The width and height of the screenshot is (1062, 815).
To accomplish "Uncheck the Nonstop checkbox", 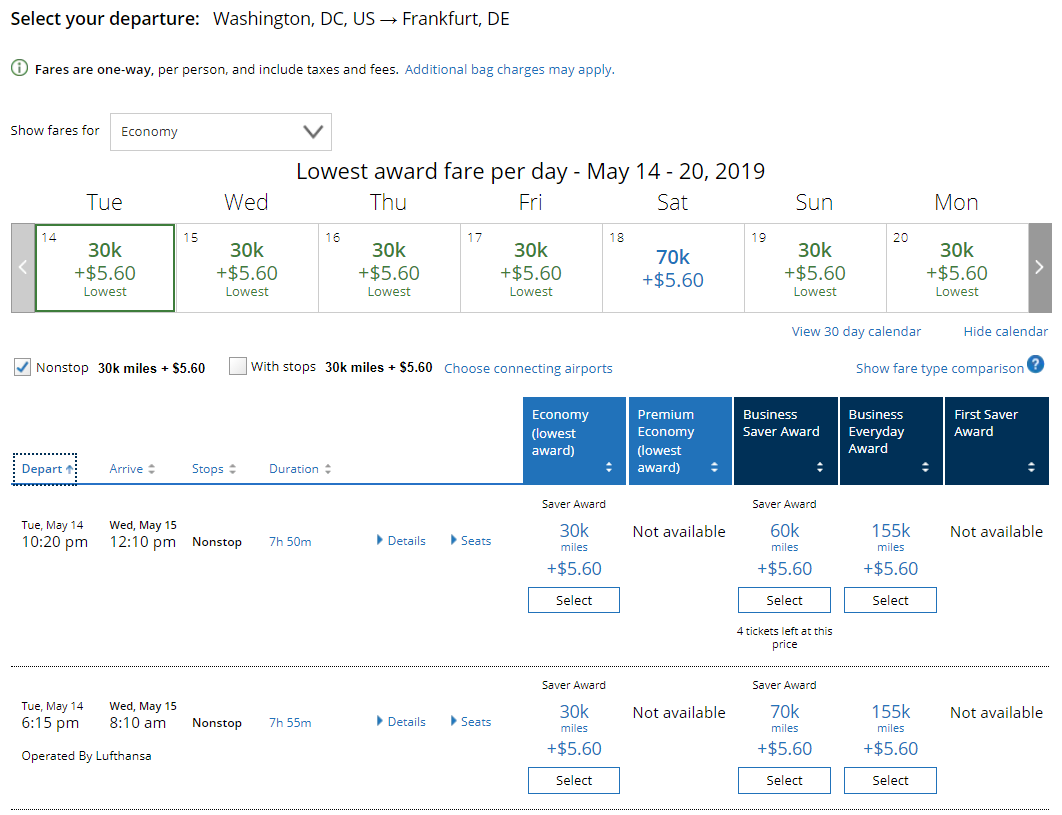I will point(22,367).
